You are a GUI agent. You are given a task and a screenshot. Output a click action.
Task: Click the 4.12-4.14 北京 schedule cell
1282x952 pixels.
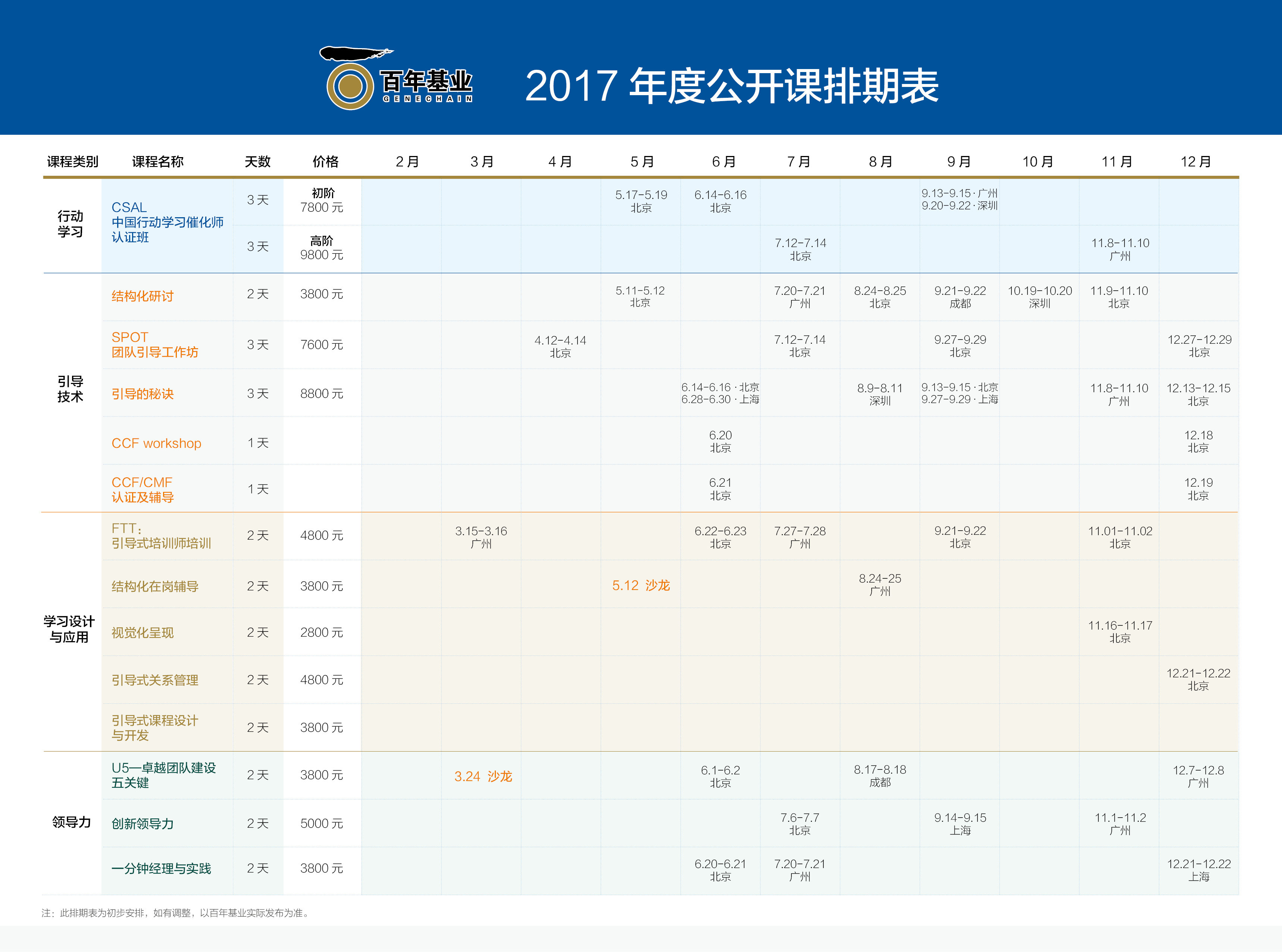coord(560,346)
